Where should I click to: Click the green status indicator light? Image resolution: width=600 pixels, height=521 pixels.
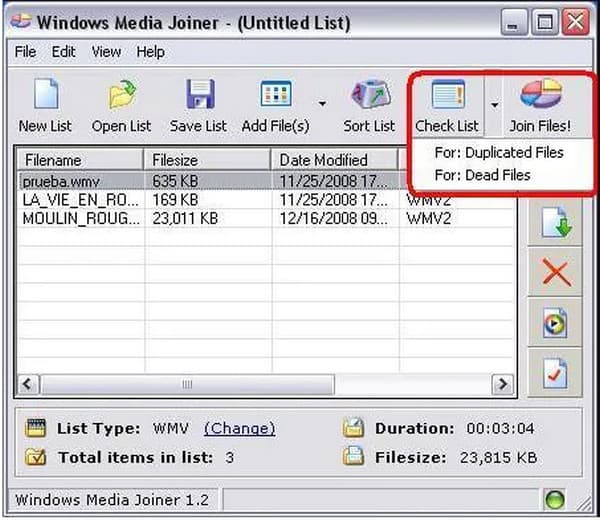point(554,500)
